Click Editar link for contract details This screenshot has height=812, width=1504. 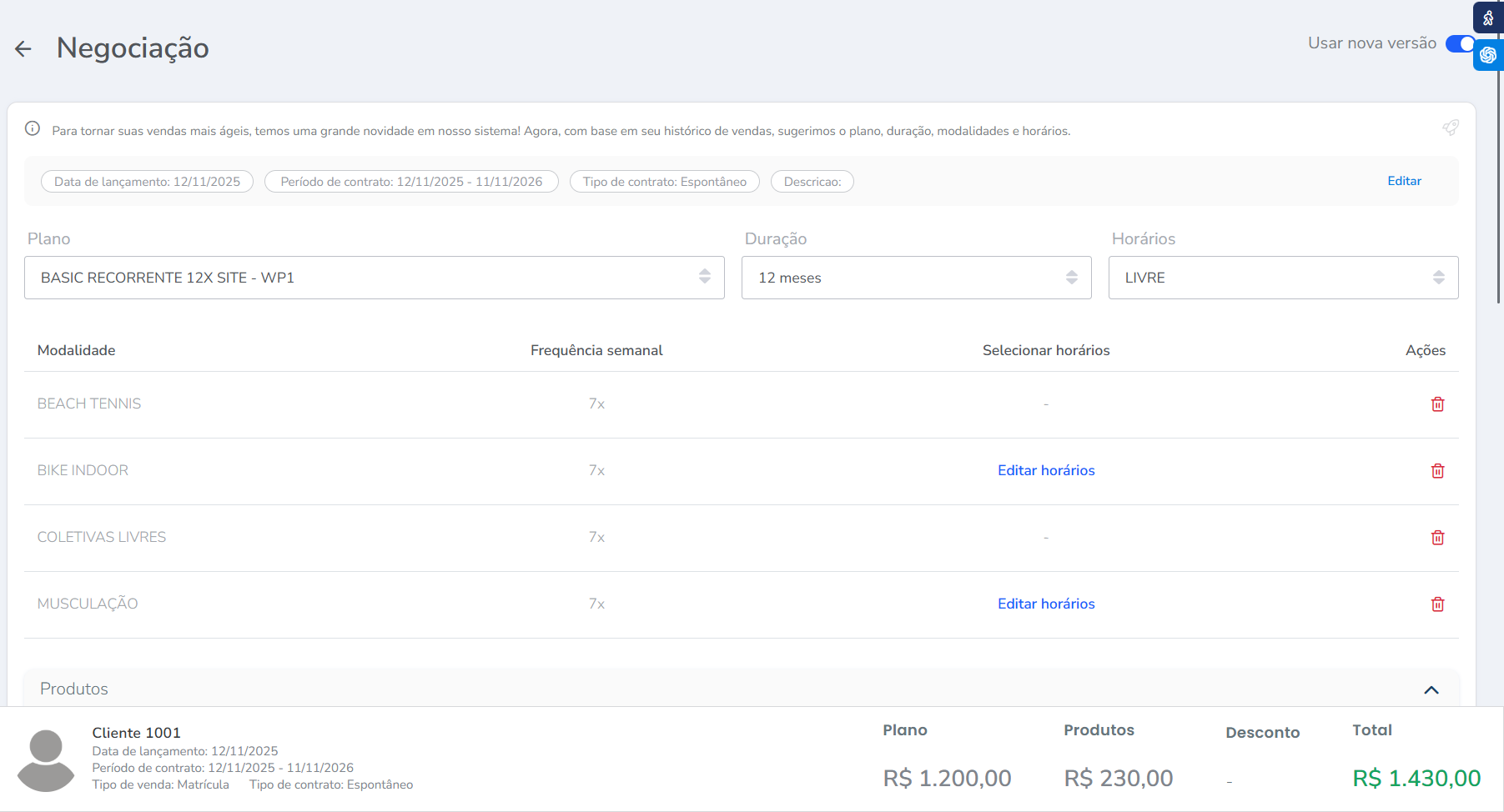click(1404, 181)
